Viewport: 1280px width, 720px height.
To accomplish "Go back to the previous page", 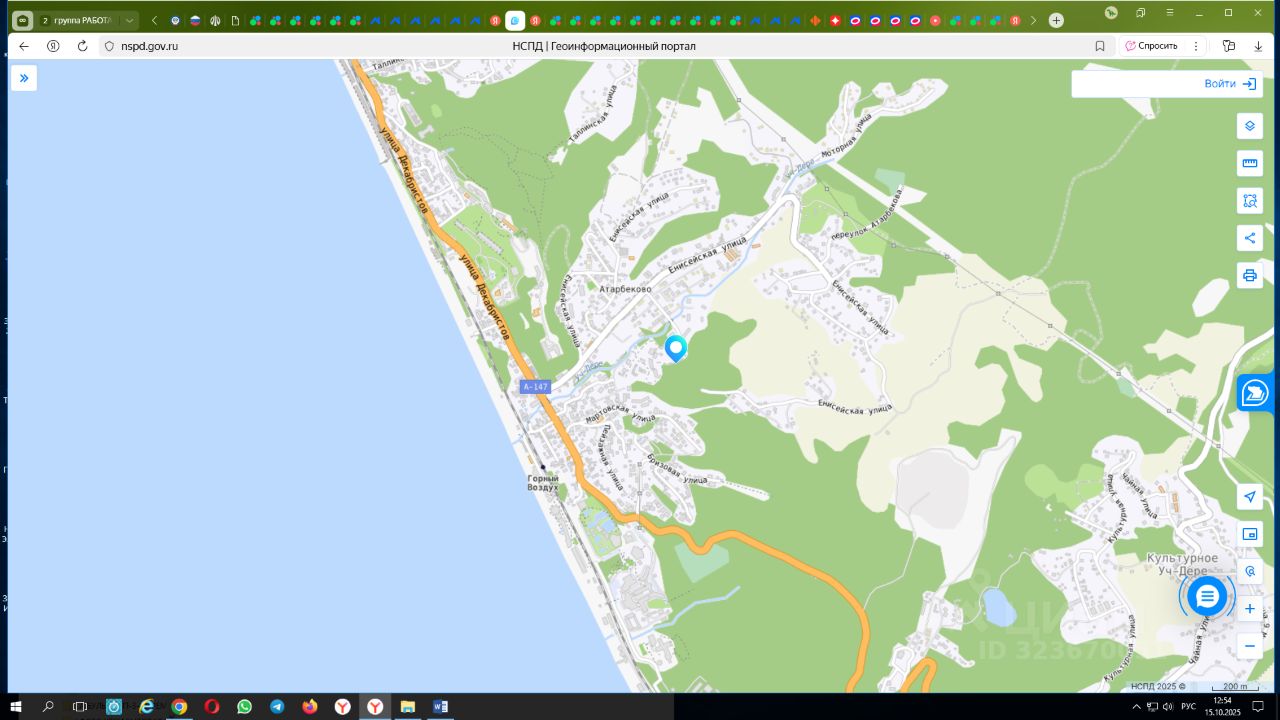I will 24,46.
